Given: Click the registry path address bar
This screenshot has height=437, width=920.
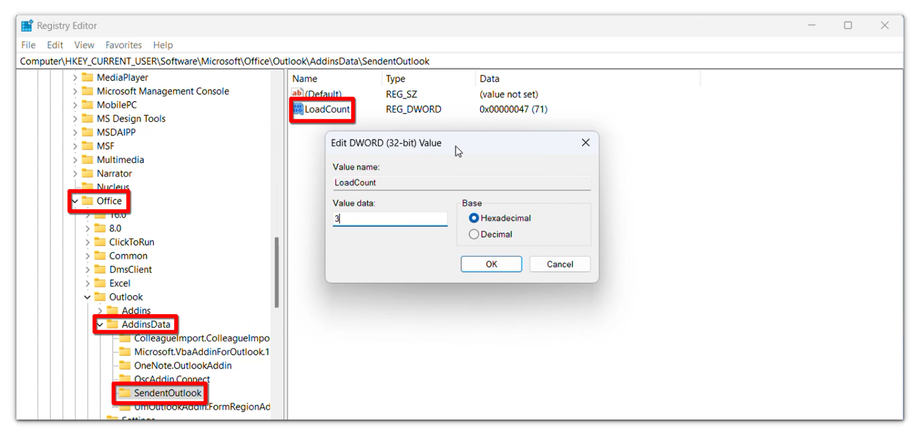Looking at the screenshot, I should click(x=461, y=61).
